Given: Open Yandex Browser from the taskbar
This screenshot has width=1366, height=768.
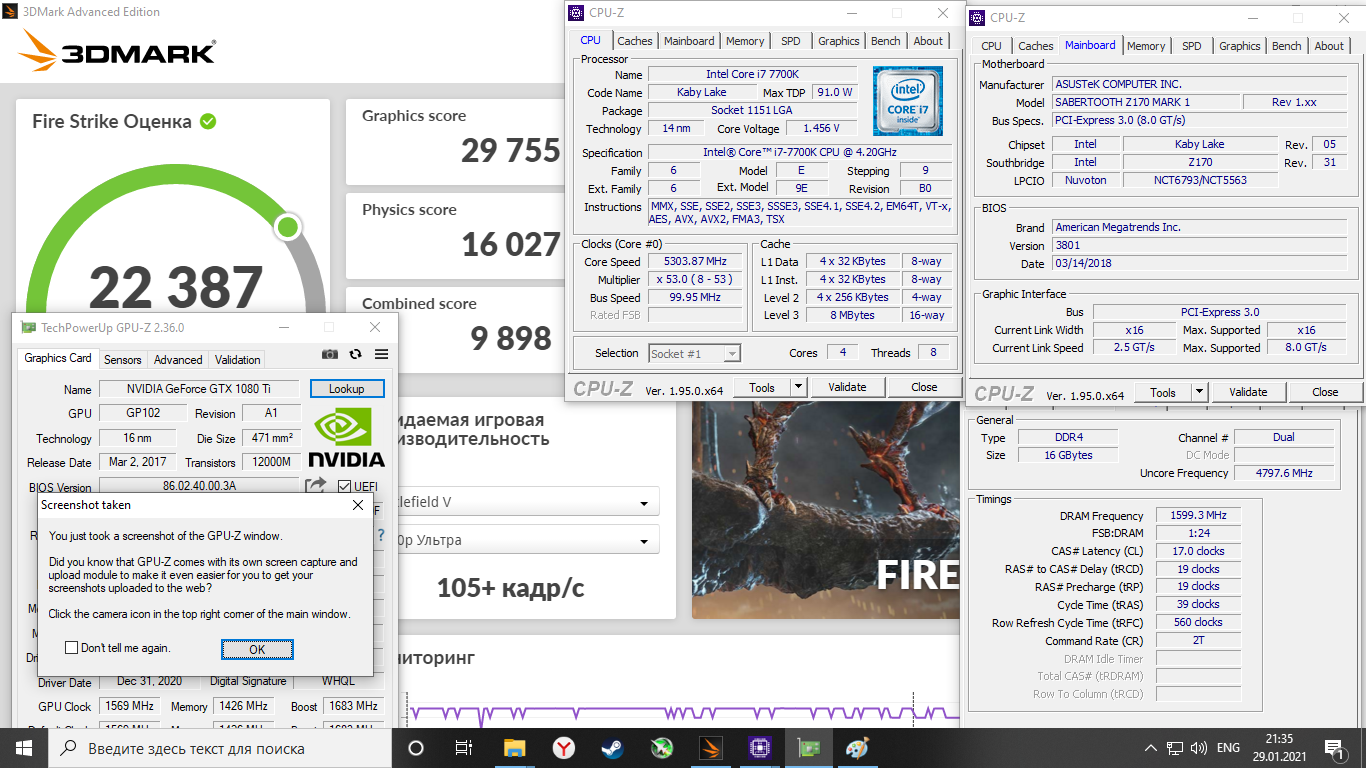Looking at the screenshot, I should pyautogui.click(x=564, y=748).
